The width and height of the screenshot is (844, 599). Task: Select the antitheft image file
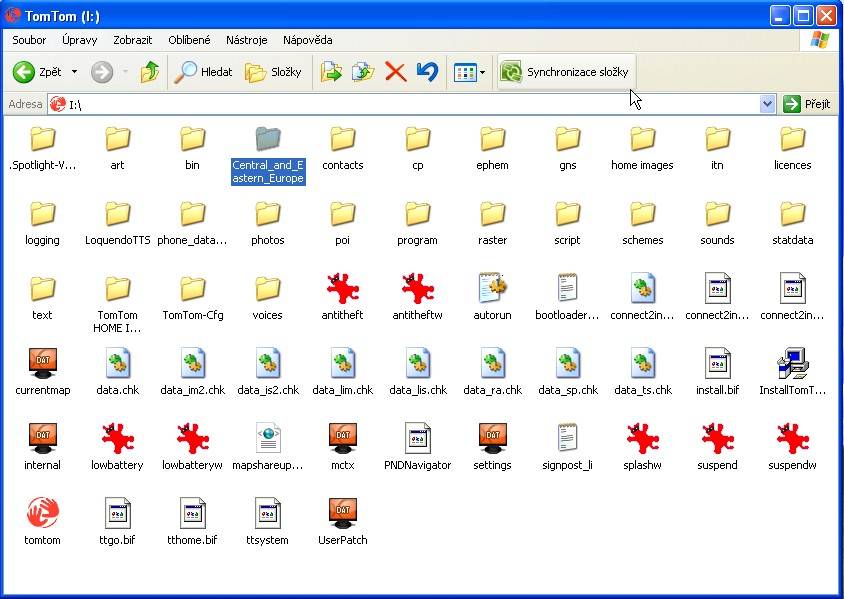342,297
